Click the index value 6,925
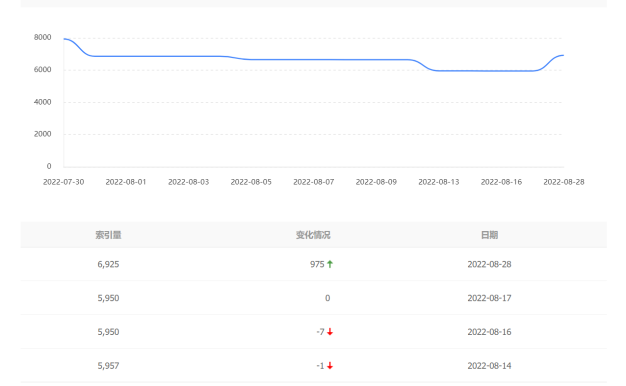626x386 pixels. pyautogui.click(x=108, y=264)
